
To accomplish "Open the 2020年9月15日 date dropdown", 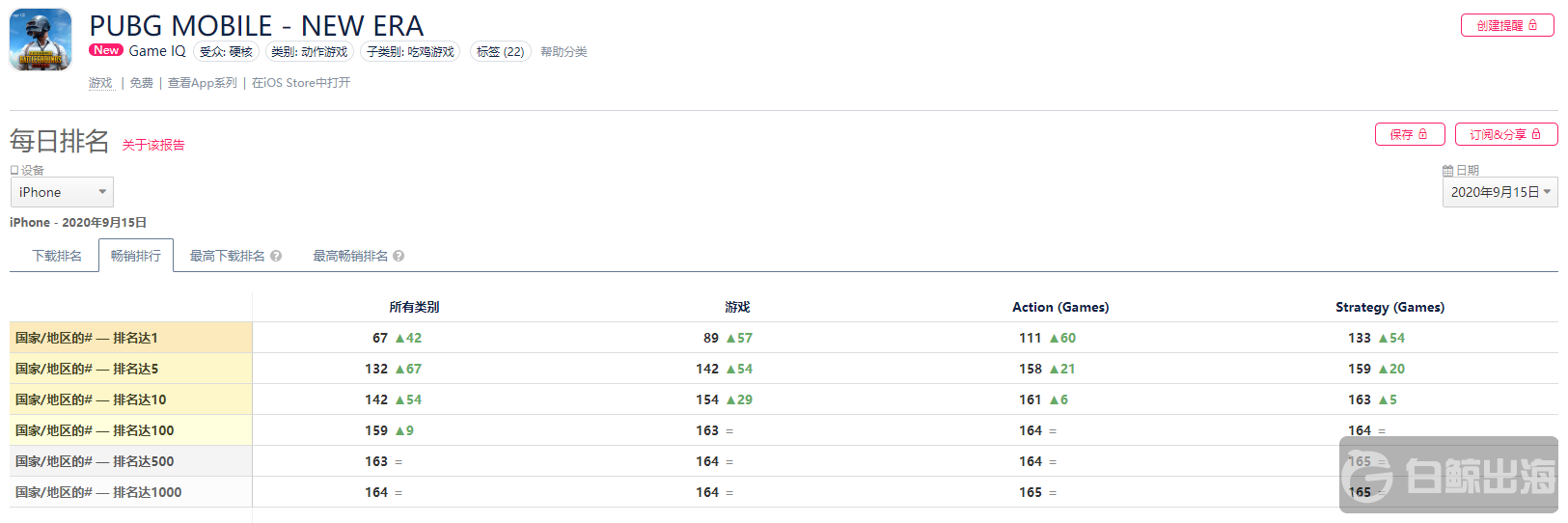I will (x=1499, y=192).
